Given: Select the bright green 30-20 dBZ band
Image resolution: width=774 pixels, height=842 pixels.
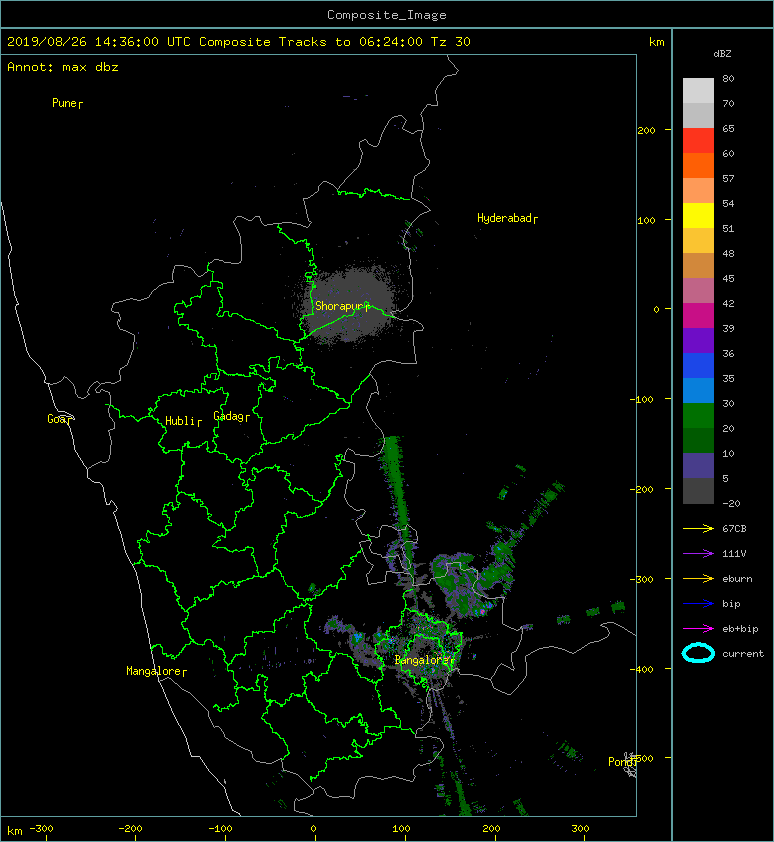Looking at the screenshot, I should 698,416.
